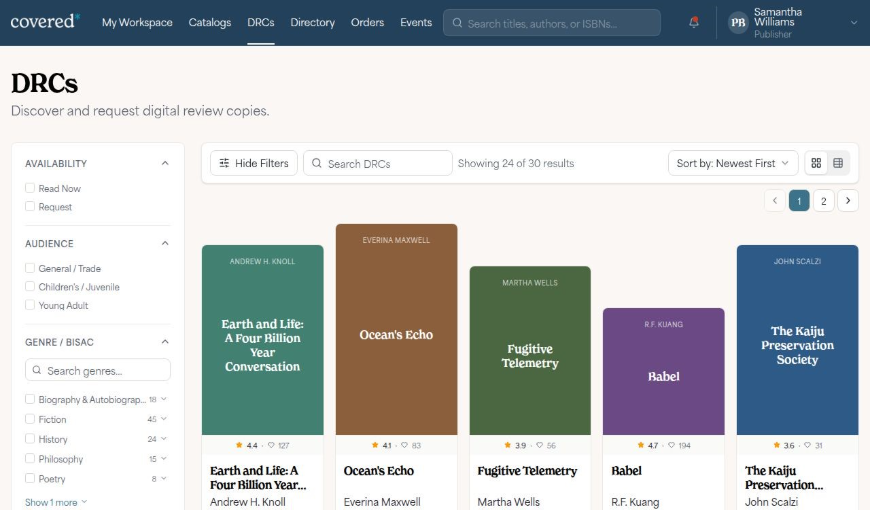The width and height of the screenshot is (870, 510).
Task: Expand Fiction subgenres chevron
Action: [164, 419]
